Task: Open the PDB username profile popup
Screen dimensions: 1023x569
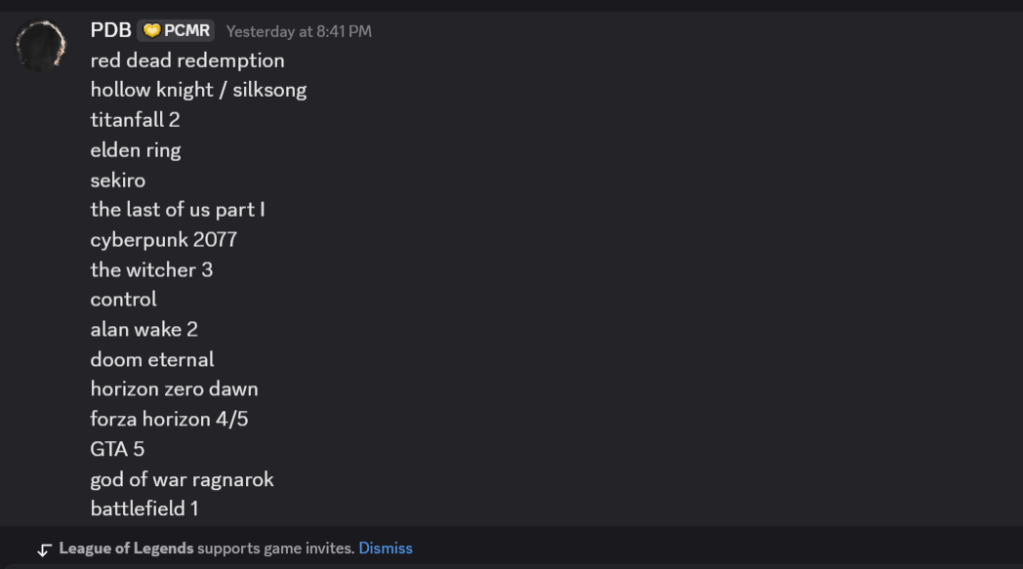Action: click(x=111, y=31)
